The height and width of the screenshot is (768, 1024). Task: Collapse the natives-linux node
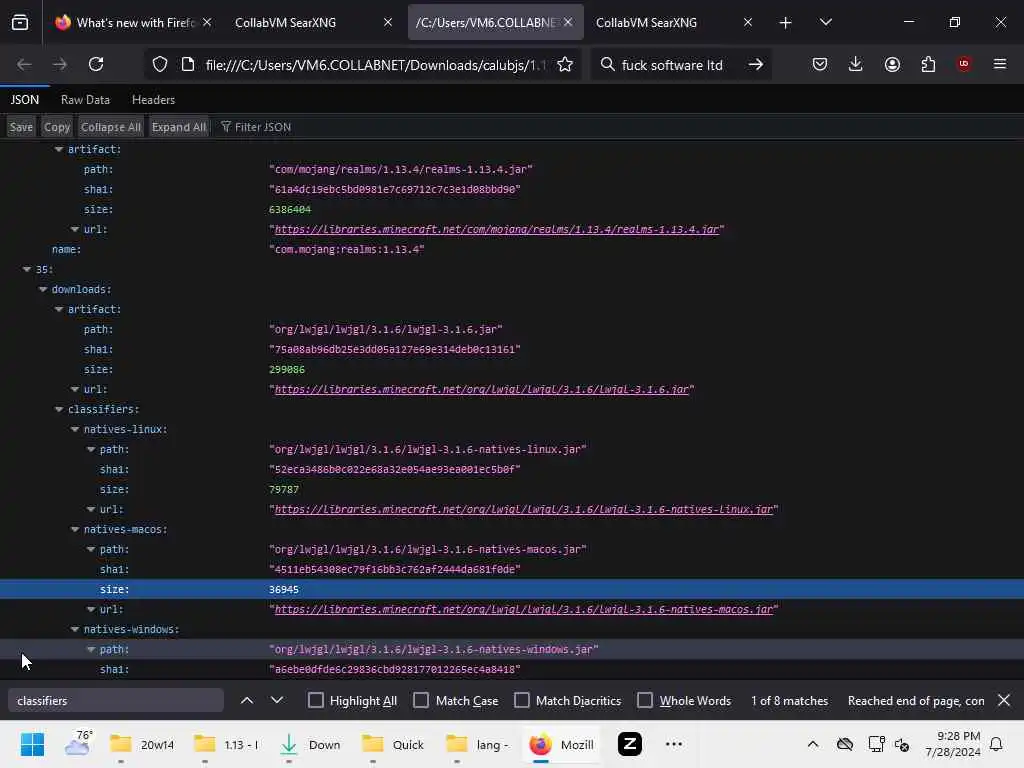coord(75,429)
